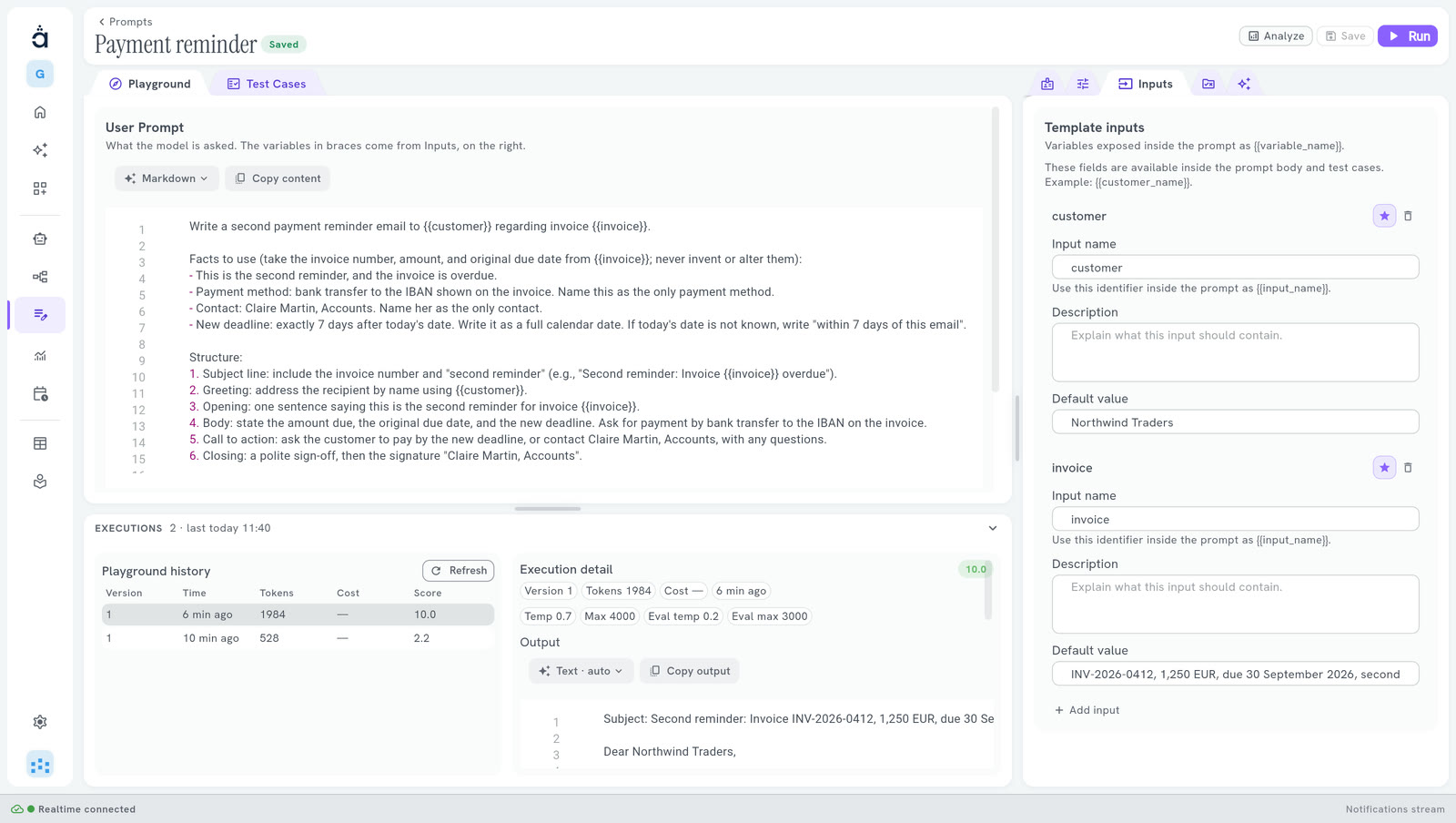Open the analytics chart icon in sidebar
Viewport: 1456px width, 823px height.
coord(40,356)
